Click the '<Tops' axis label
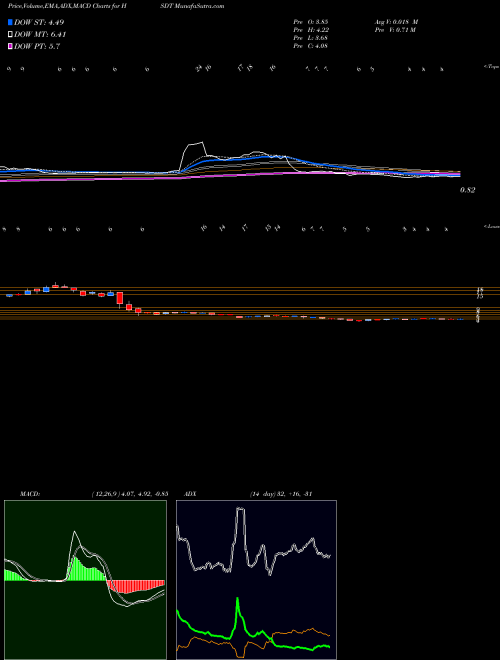 (x=491, y=67)
